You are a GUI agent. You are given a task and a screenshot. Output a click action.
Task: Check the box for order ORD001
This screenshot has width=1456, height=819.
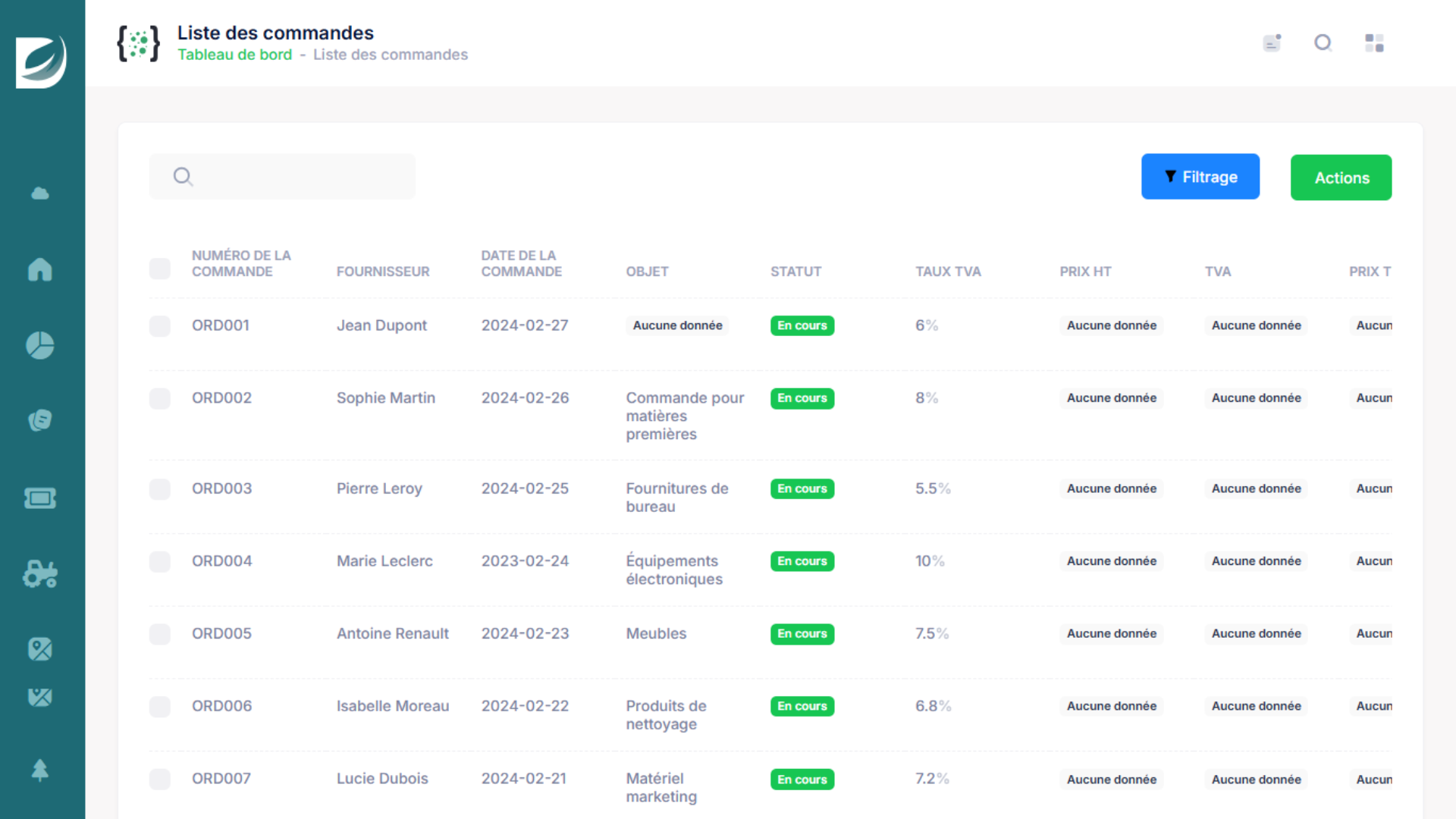[160, 326]
